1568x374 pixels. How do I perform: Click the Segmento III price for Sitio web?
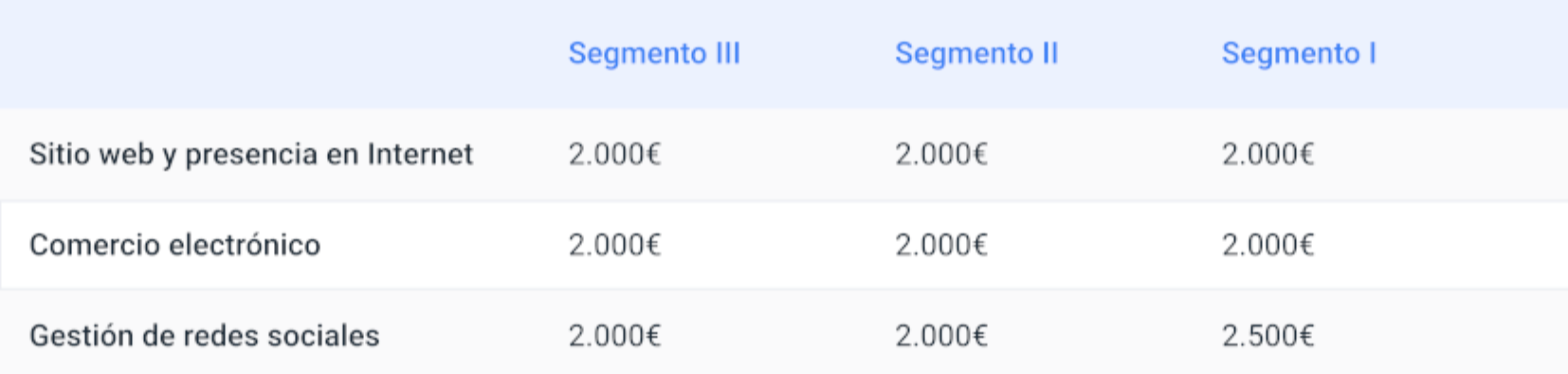pyautogui.click(x=614, y=154)
